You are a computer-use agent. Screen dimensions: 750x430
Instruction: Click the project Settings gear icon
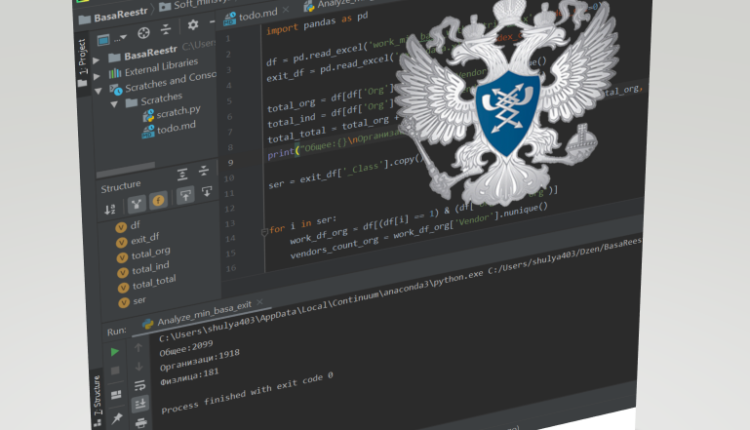click(x=192, y=25)
